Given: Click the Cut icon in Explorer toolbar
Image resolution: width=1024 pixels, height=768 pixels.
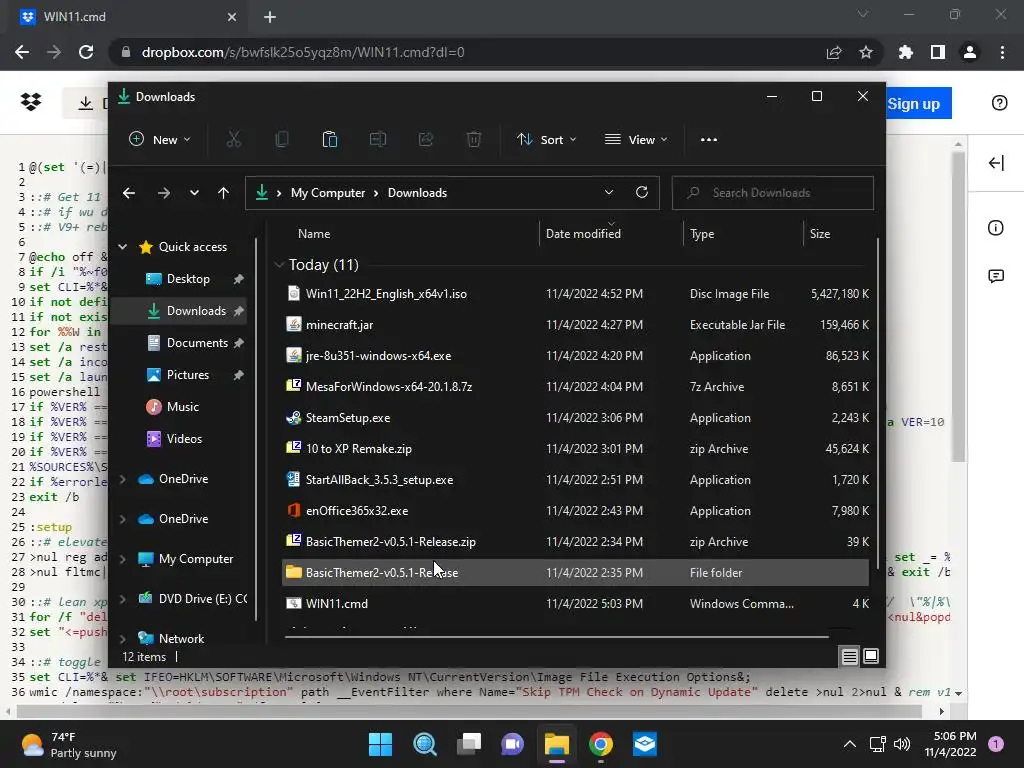Looking at the screenshot, I should click(234, 139).
